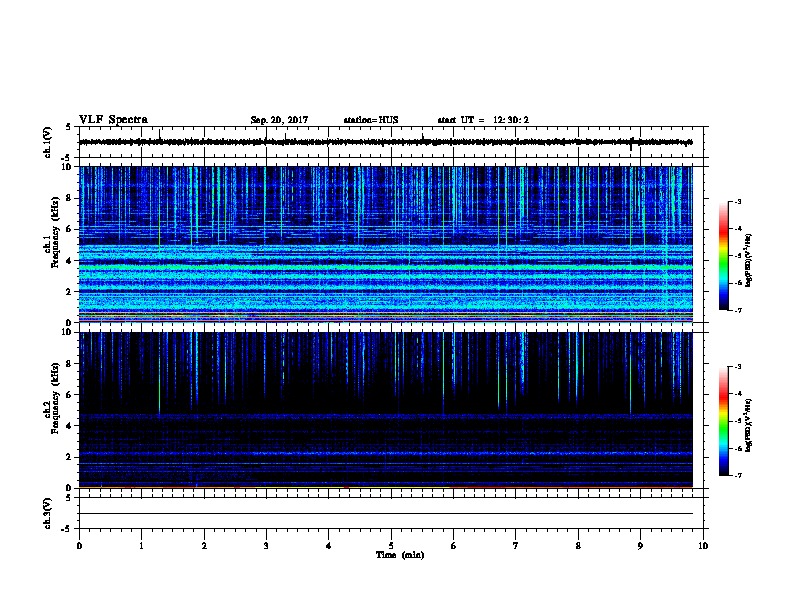This screenshot has height=612, width=792.
Task: Click the ch.2 spectrogram color scale bar
Action: 723,421
